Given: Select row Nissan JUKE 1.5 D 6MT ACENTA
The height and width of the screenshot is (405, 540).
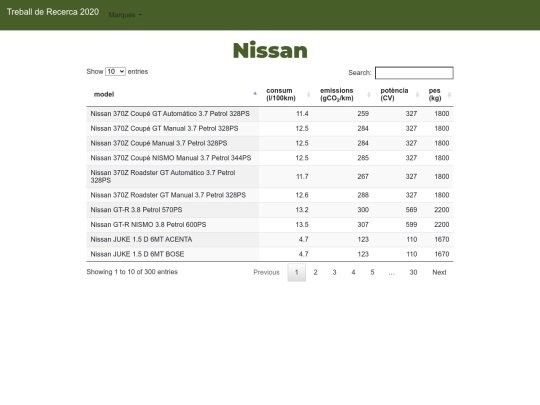Looking at the screenshot, I should (x=270, y=239).
